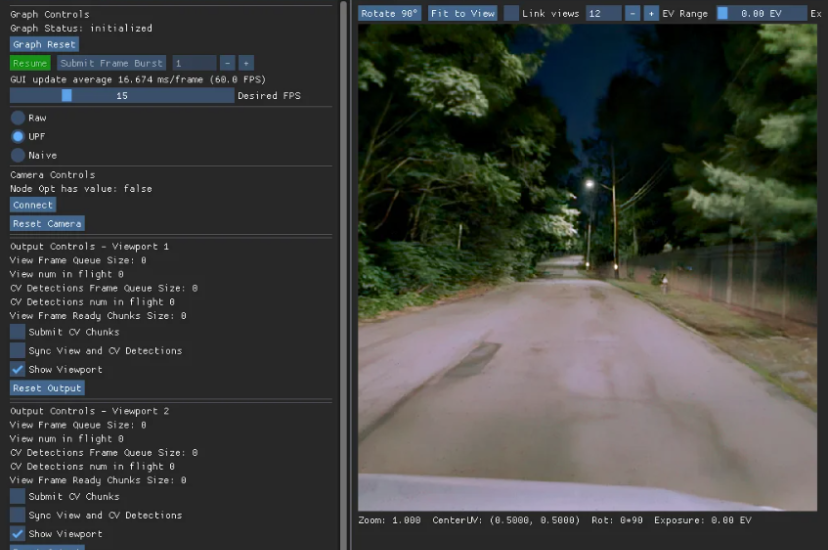The width and height of the screenshot is (828, 550).
Task: Click the 'Zoom: 1.000' status text
Action: point(389,520)
